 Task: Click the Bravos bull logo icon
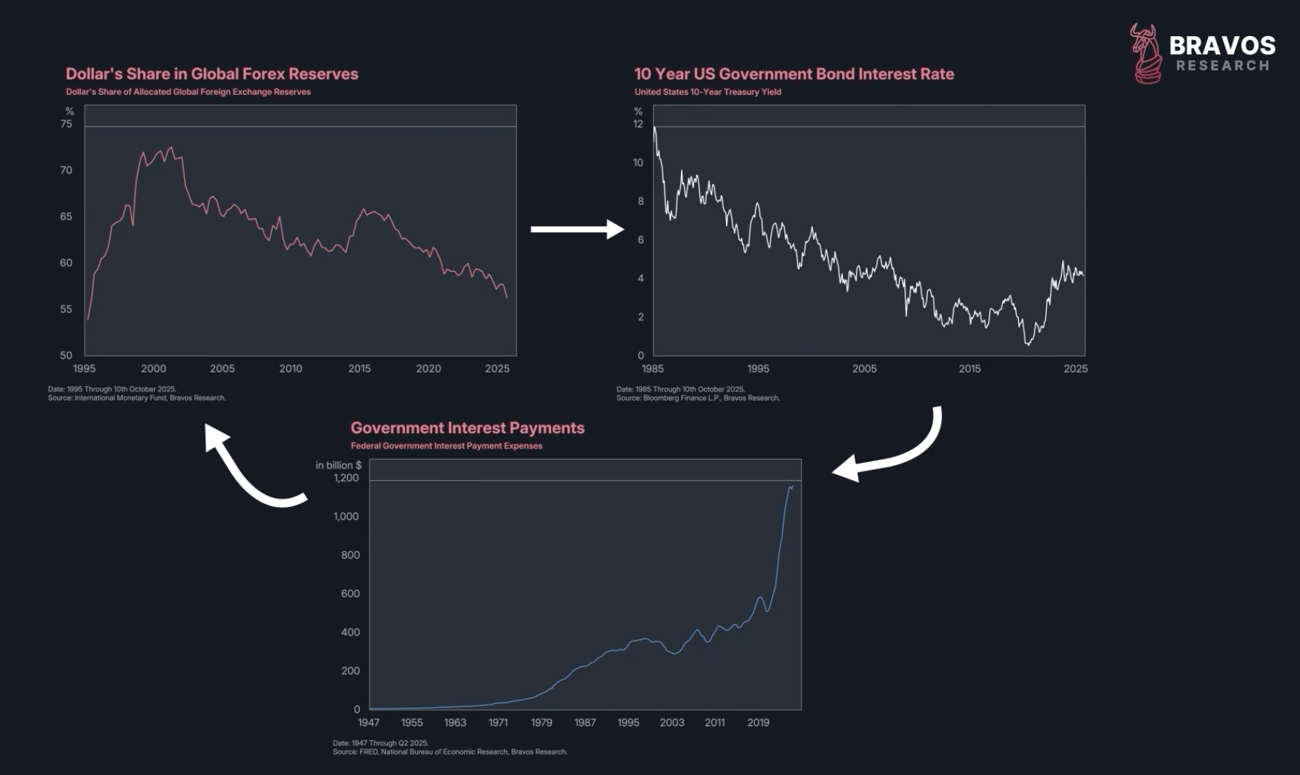1146,54
